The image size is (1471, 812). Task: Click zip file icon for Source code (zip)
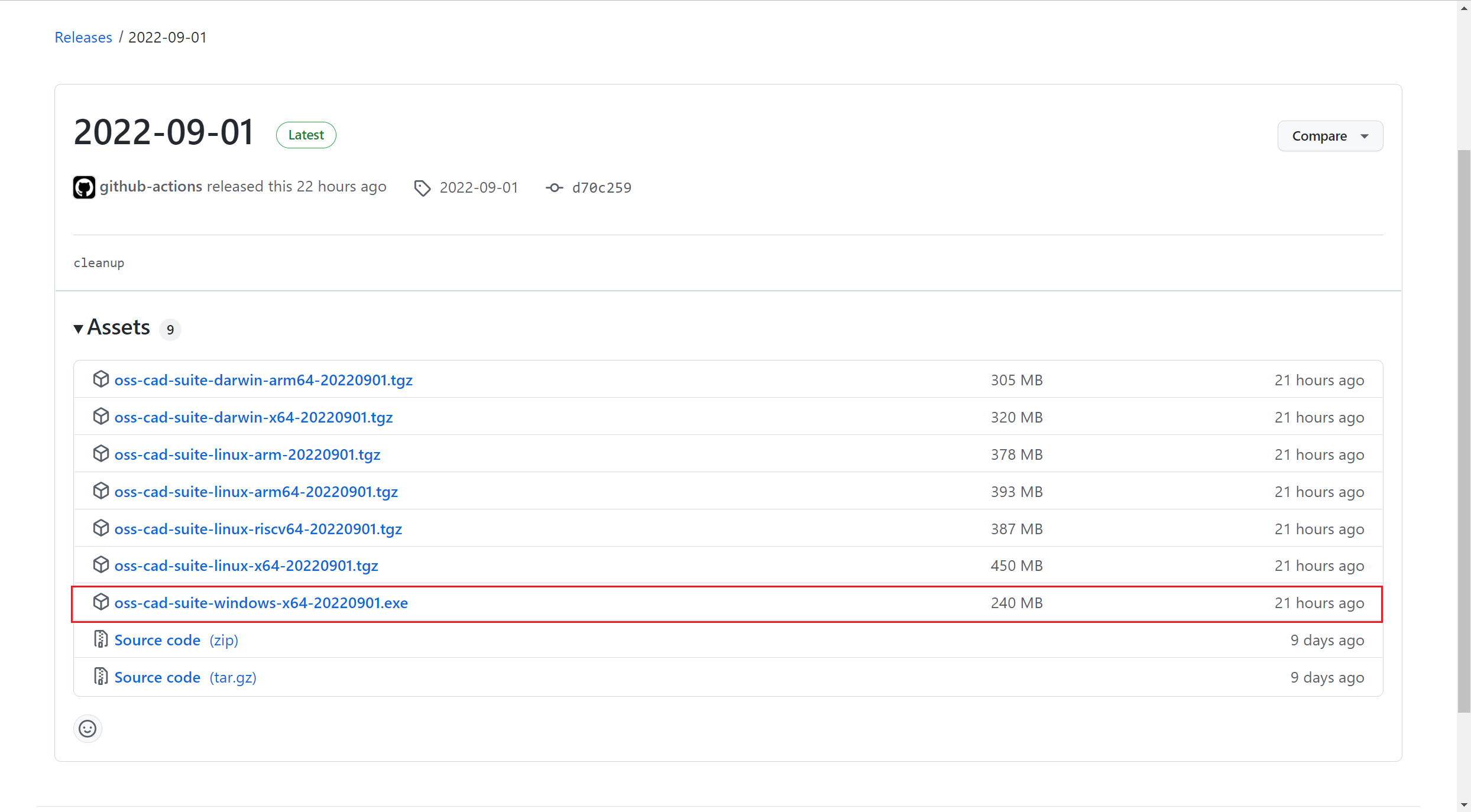pos(101,639)
